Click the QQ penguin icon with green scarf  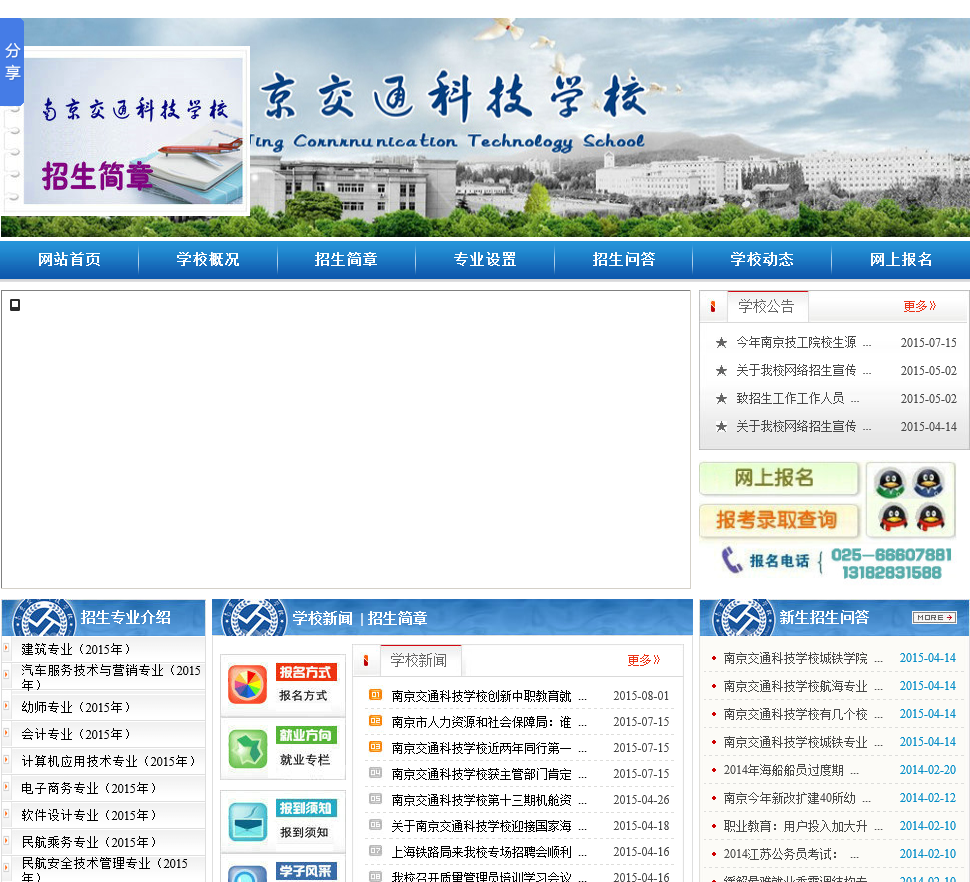point(890,483)
